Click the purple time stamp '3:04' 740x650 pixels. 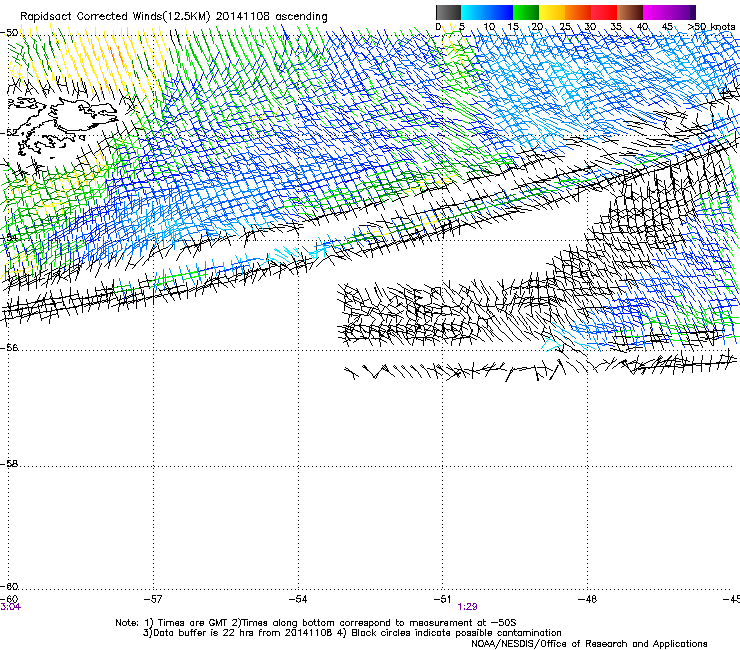click(x=10, y=607)
